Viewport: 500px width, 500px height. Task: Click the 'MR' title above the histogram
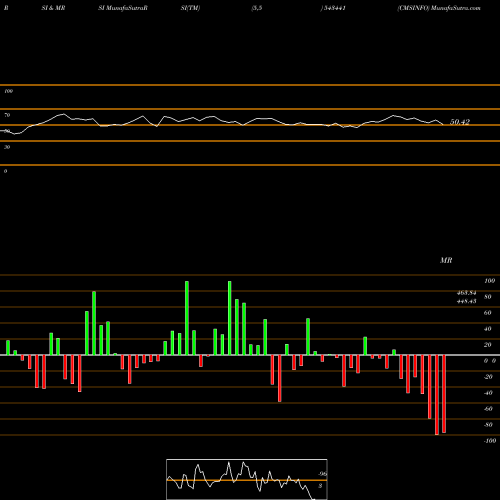(446, 260)
